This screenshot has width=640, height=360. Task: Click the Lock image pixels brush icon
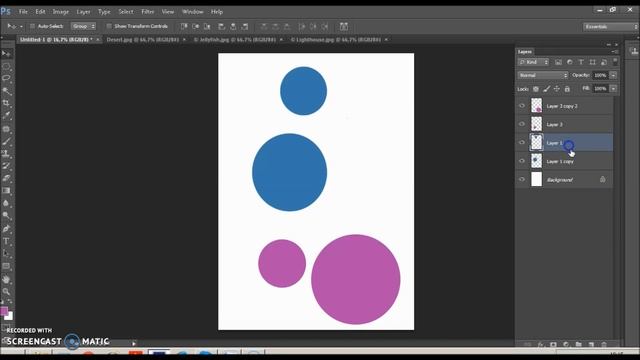pyautogui.click(x=547, y=89)
